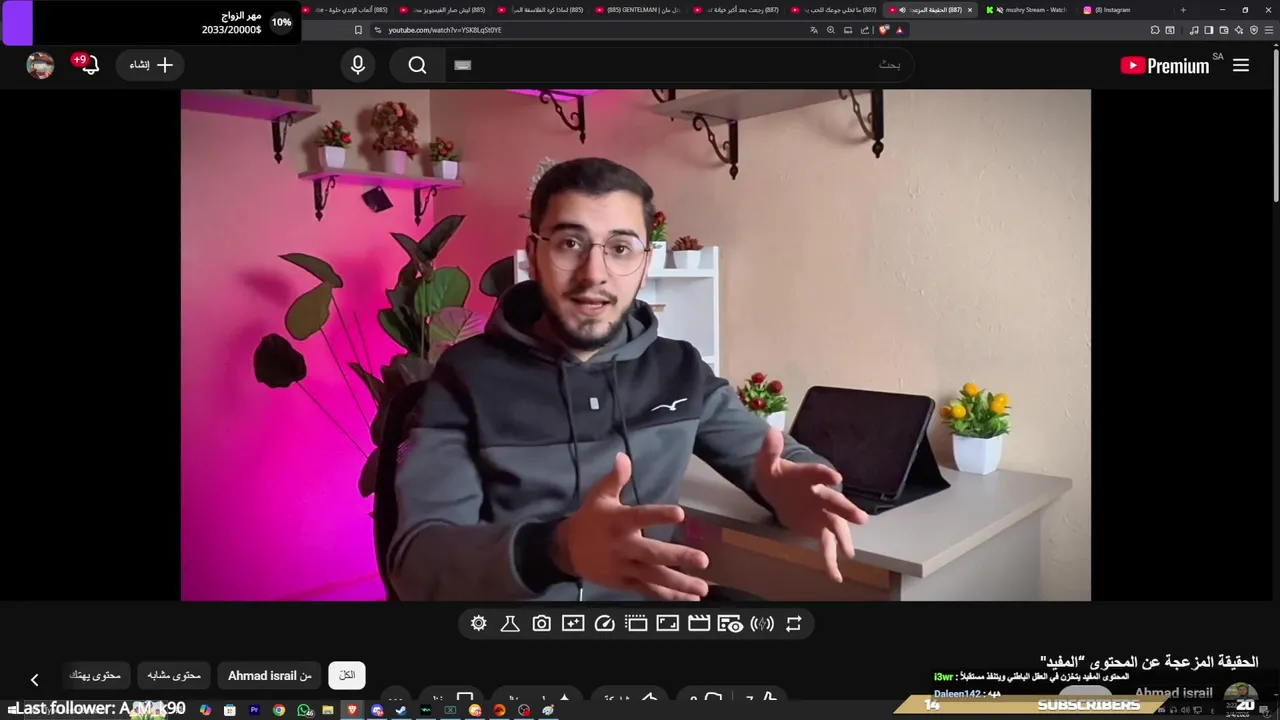Take a video screenshot with the camera icon
The width and height of the screenshot is (1280, 720).
(x=541, y=624)
